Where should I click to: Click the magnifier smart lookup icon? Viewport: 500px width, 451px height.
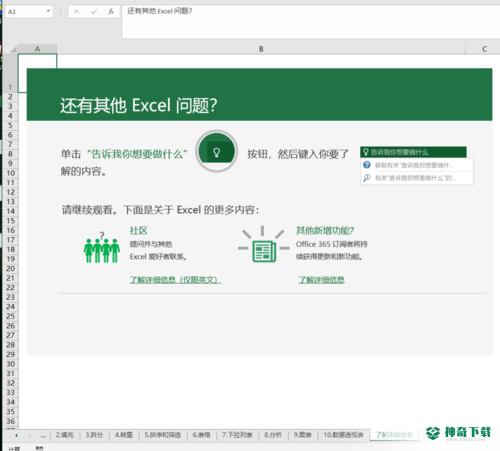(x=367, y=178)
